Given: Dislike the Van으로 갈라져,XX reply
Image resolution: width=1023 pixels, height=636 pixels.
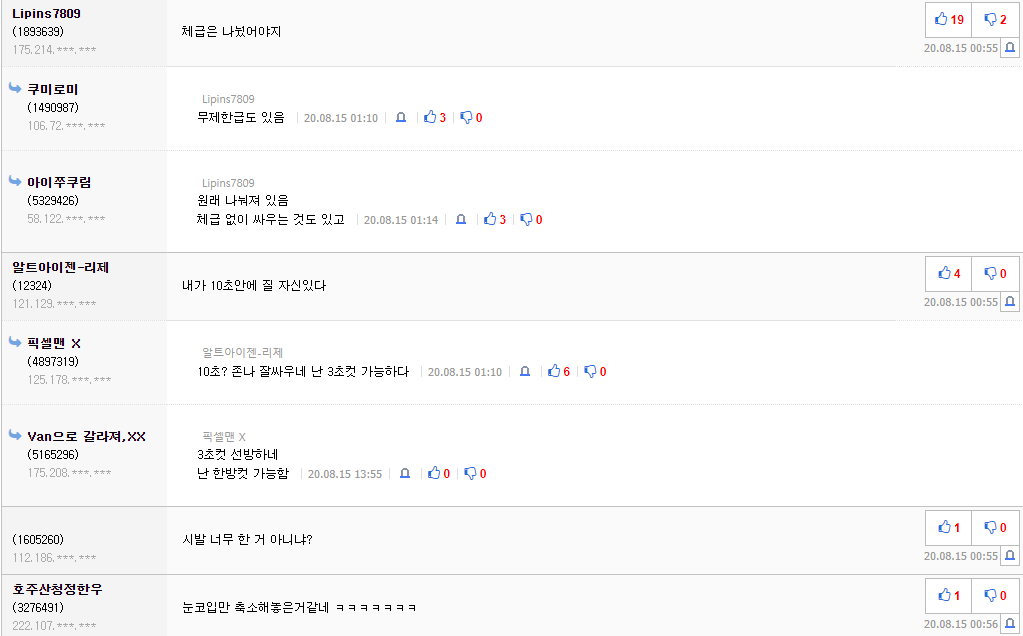Looking at the screenshot, I should pyautogui.click(x=475, y=474).
